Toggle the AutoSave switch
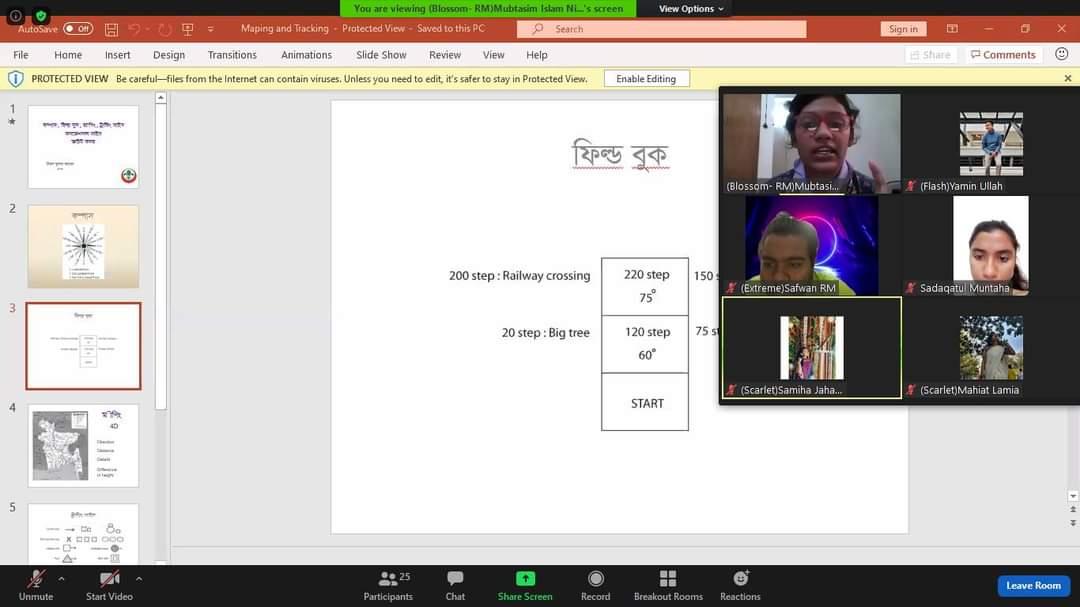This screenshot has width=1080, height=607. (x=77, y=29)
